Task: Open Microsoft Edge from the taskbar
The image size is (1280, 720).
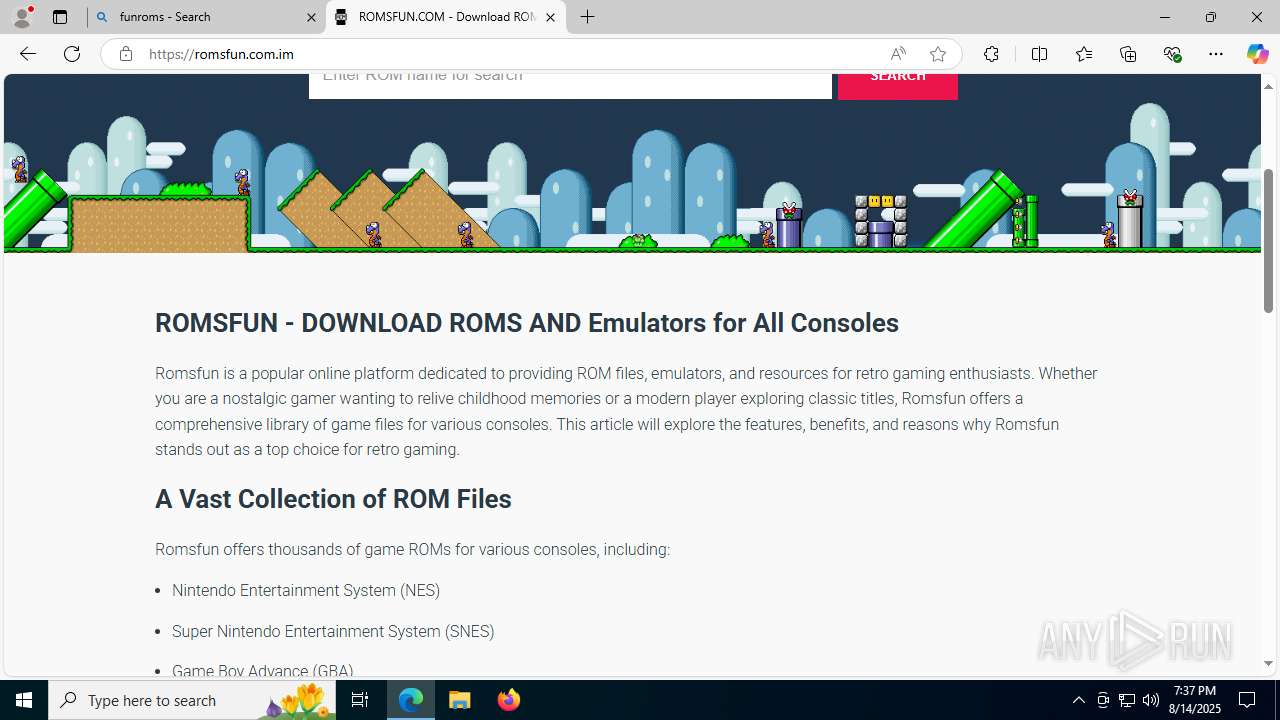Action: pyautogui.click(x=411, y=700)
